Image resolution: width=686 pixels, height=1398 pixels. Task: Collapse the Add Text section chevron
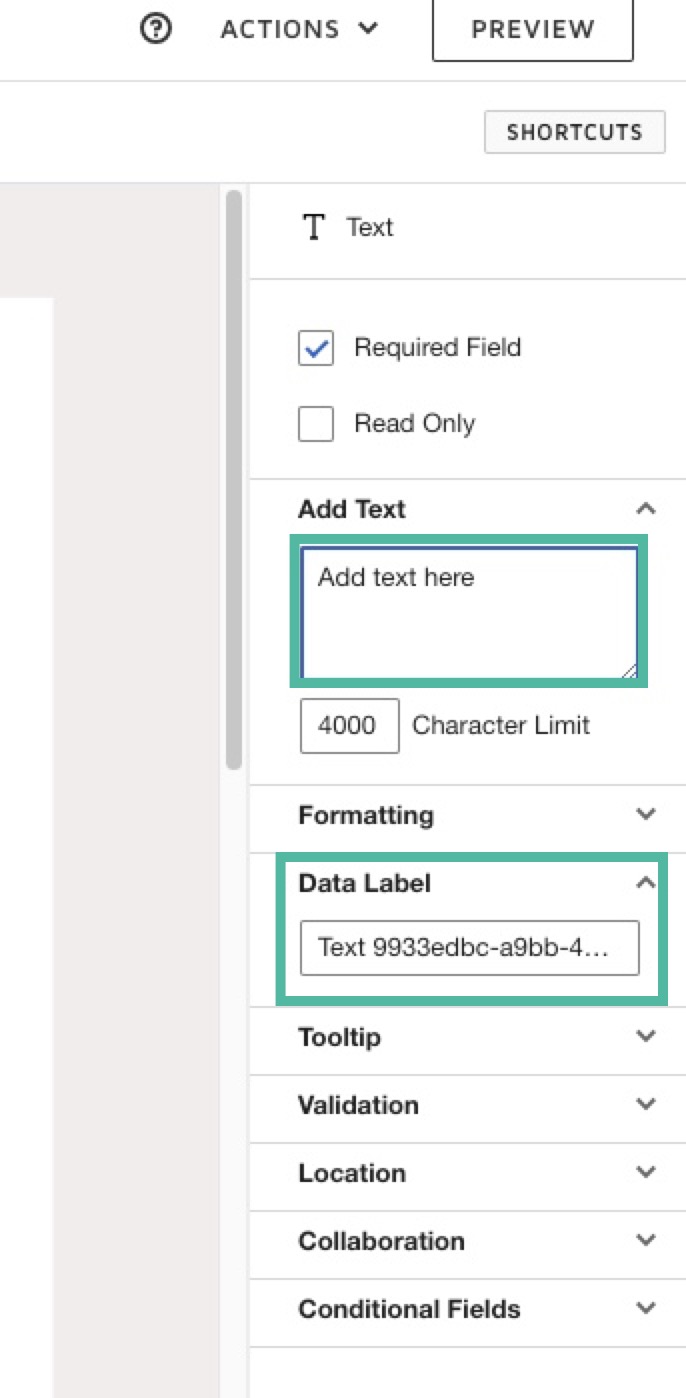pos(646,509)
